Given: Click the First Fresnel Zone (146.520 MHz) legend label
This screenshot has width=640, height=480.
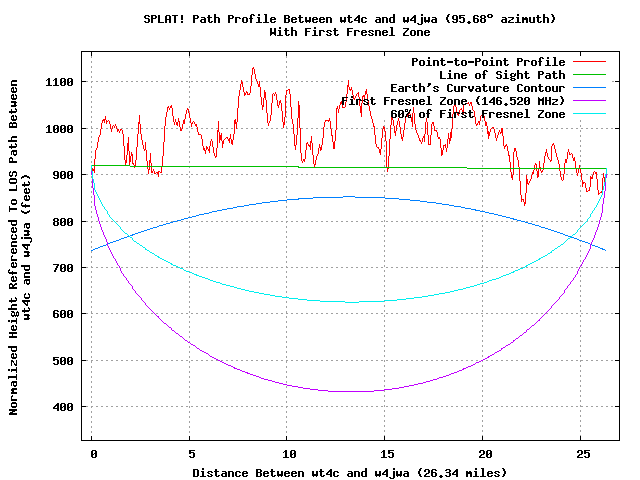Looking at the screenshot, I should [453, 101].
